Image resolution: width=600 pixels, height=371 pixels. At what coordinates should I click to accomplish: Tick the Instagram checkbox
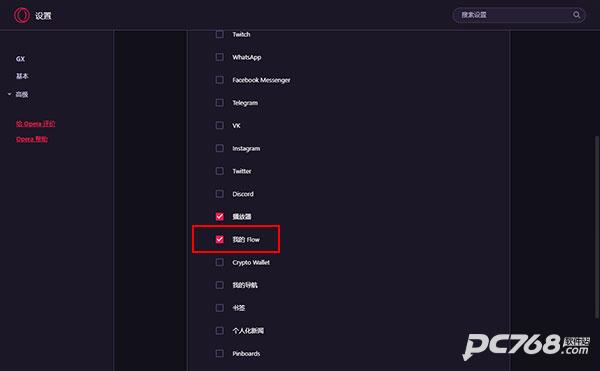click(220, 148)
